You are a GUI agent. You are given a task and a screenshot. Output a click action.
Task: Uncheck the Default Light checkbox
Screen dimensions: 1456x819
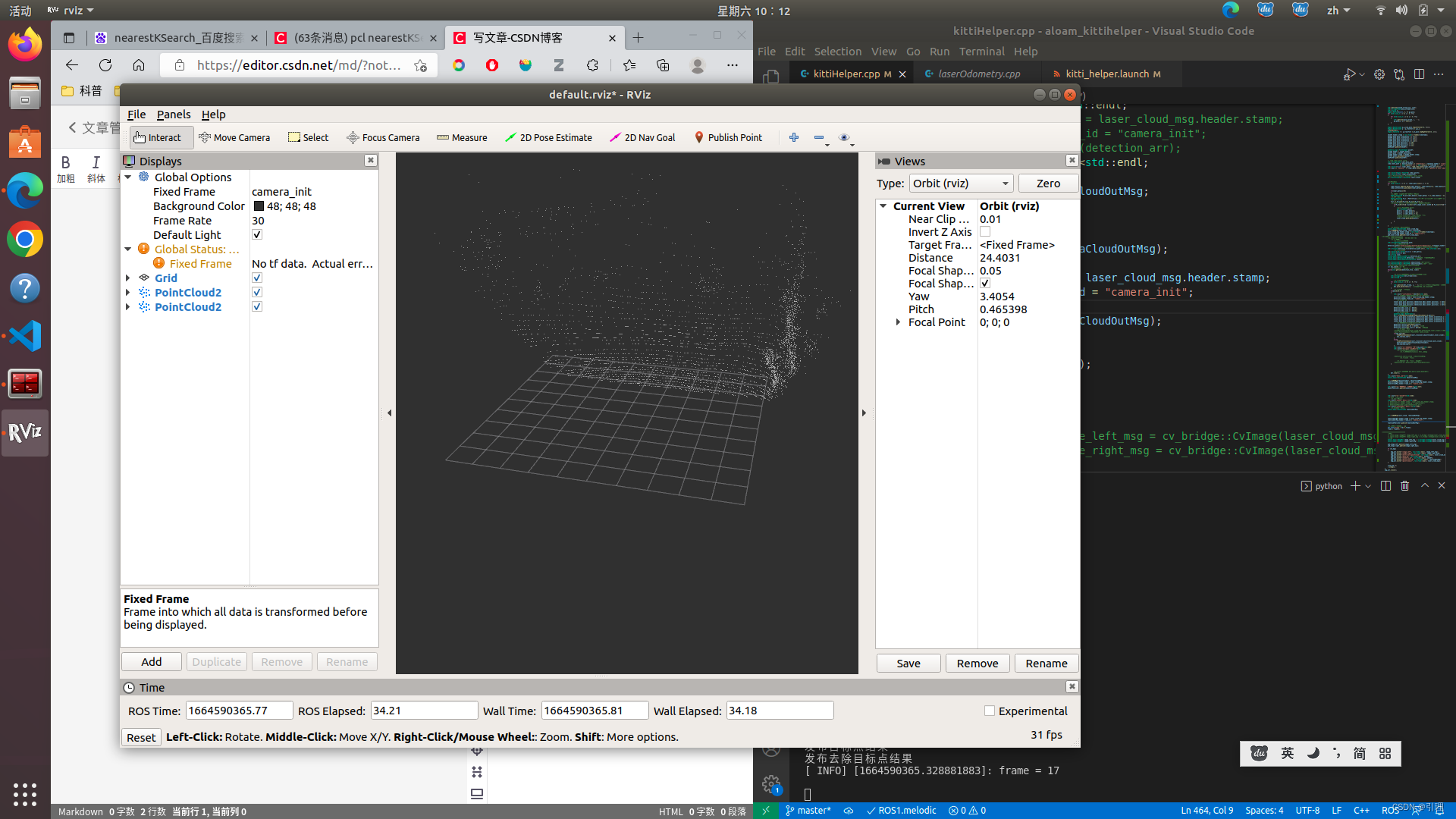[x=257, y=235]
